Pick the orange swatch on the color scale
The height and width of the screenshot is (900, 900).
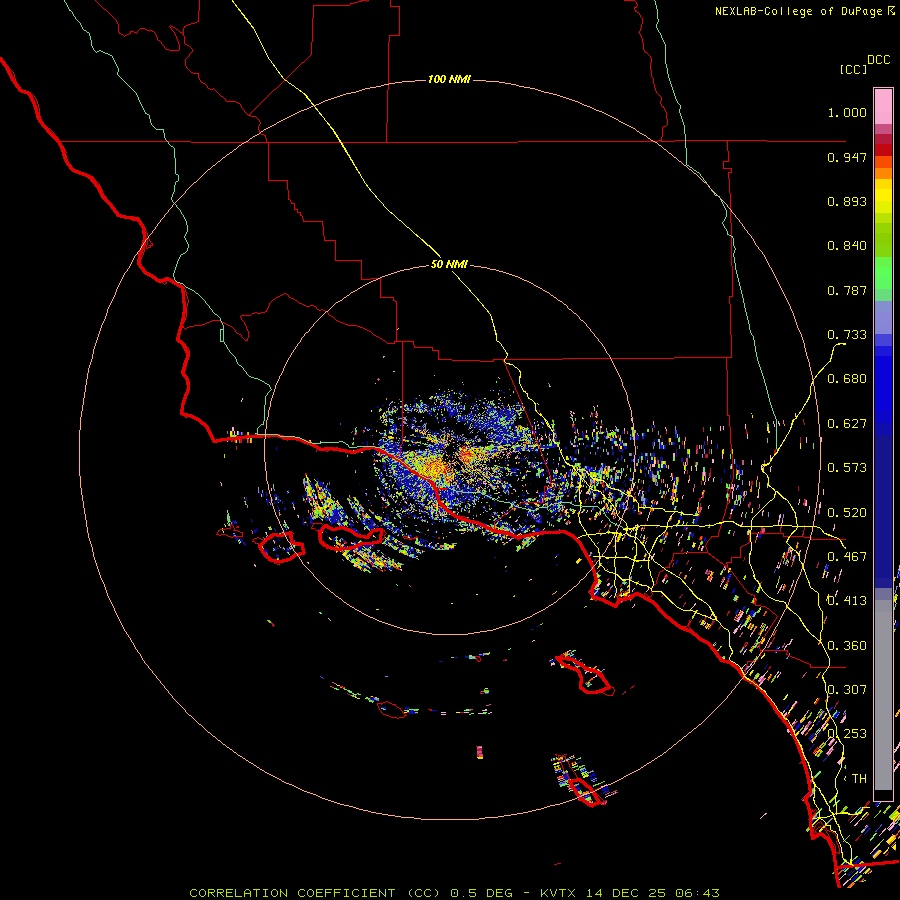(883, 173)
